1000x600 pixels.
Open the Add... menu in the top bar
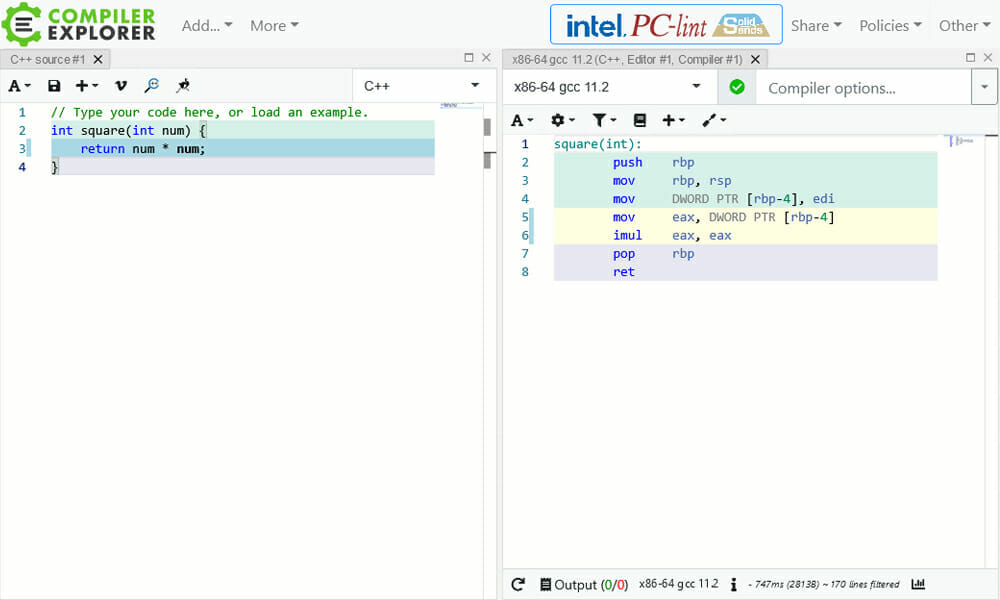tap(207, 26)
